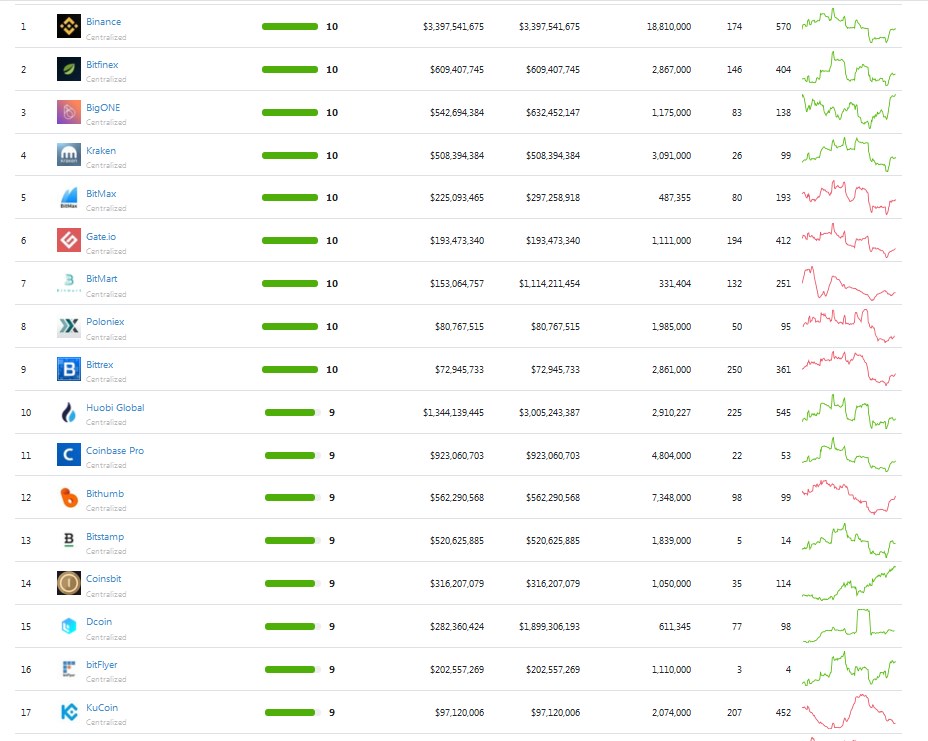Screen dimensions: 928x741
Task: Select BitMax's 487,355 visits value
Action: click(675, 198)
